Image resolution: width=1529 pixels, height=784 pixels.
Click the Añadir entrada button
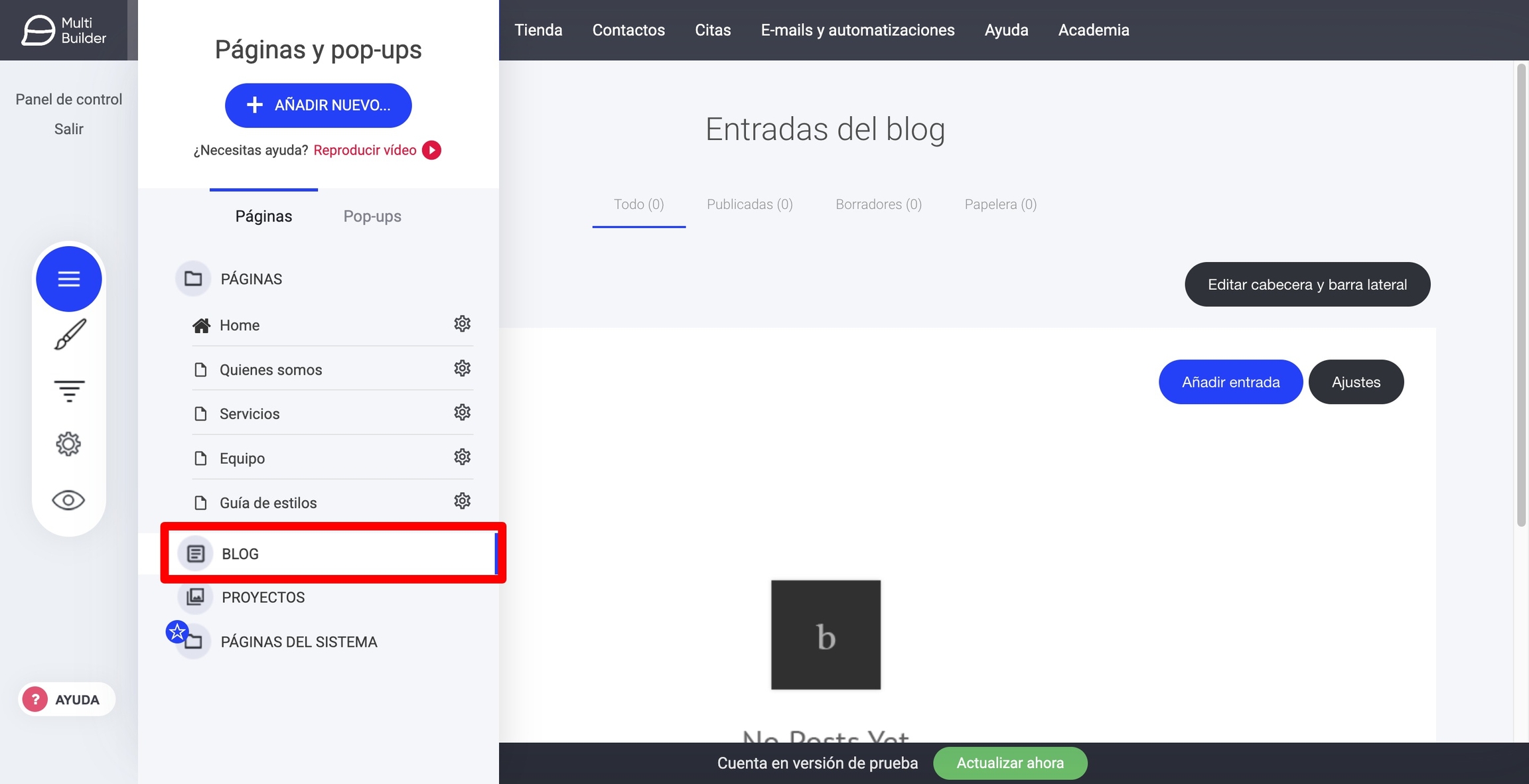[1230, 382]
